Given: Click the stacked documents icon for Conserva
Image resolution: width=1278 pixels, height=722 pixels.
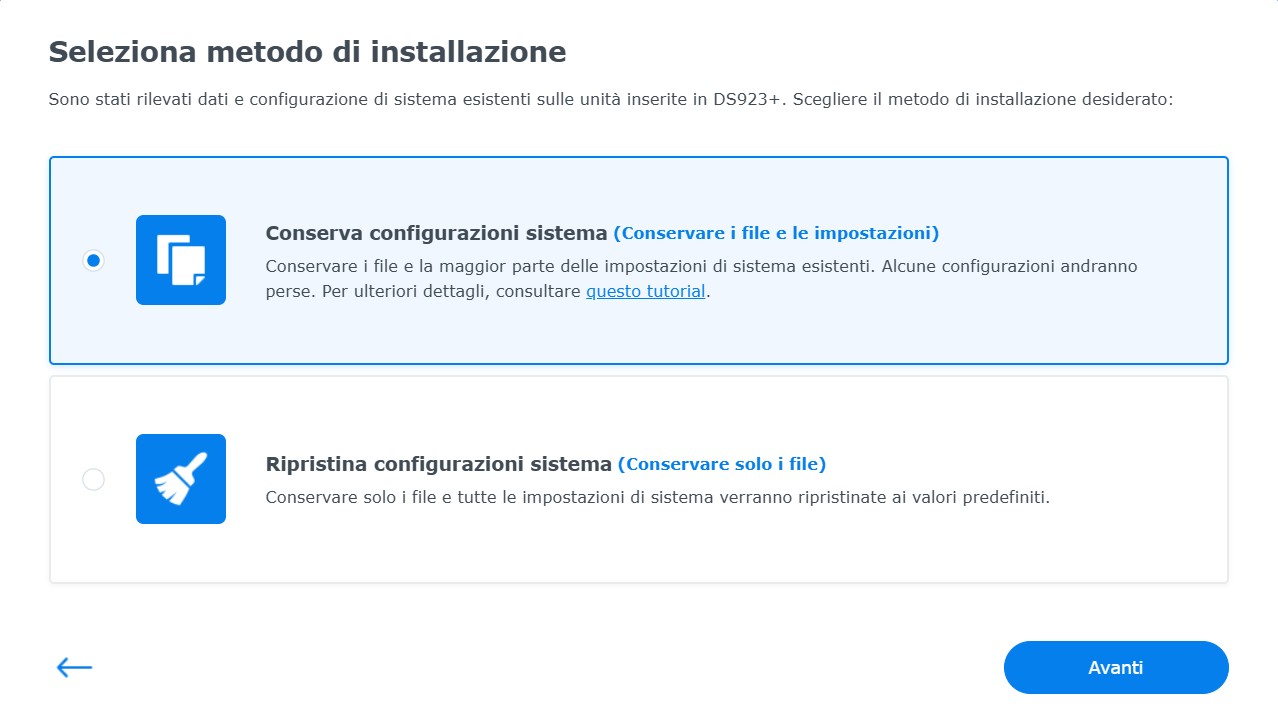Looking at the screenshot, I should coord(181,260).
